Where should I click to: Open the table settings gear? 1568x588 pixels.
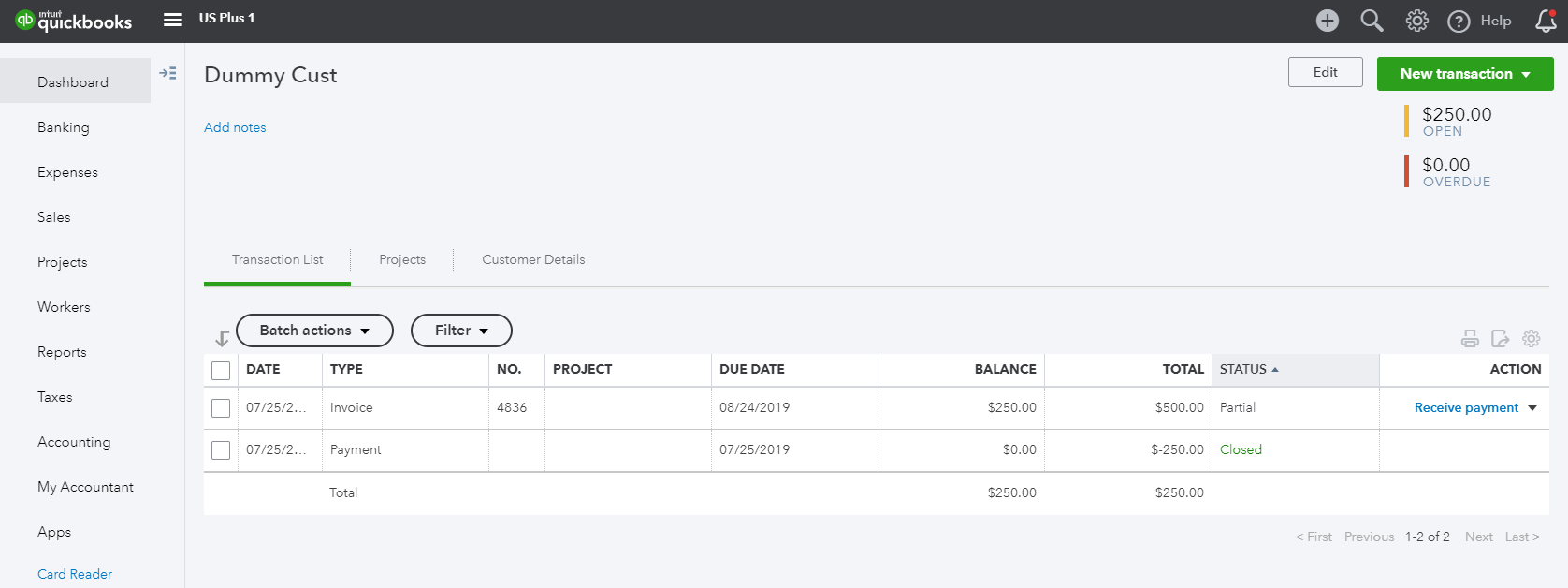coord(1531,339)
